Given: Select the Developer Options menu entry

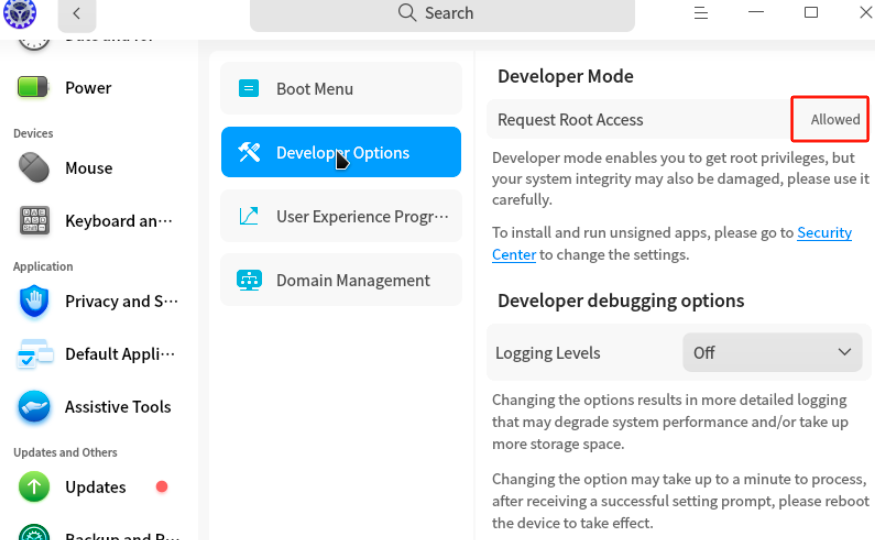Looking at the screenshot, I should tap(341, 153).
